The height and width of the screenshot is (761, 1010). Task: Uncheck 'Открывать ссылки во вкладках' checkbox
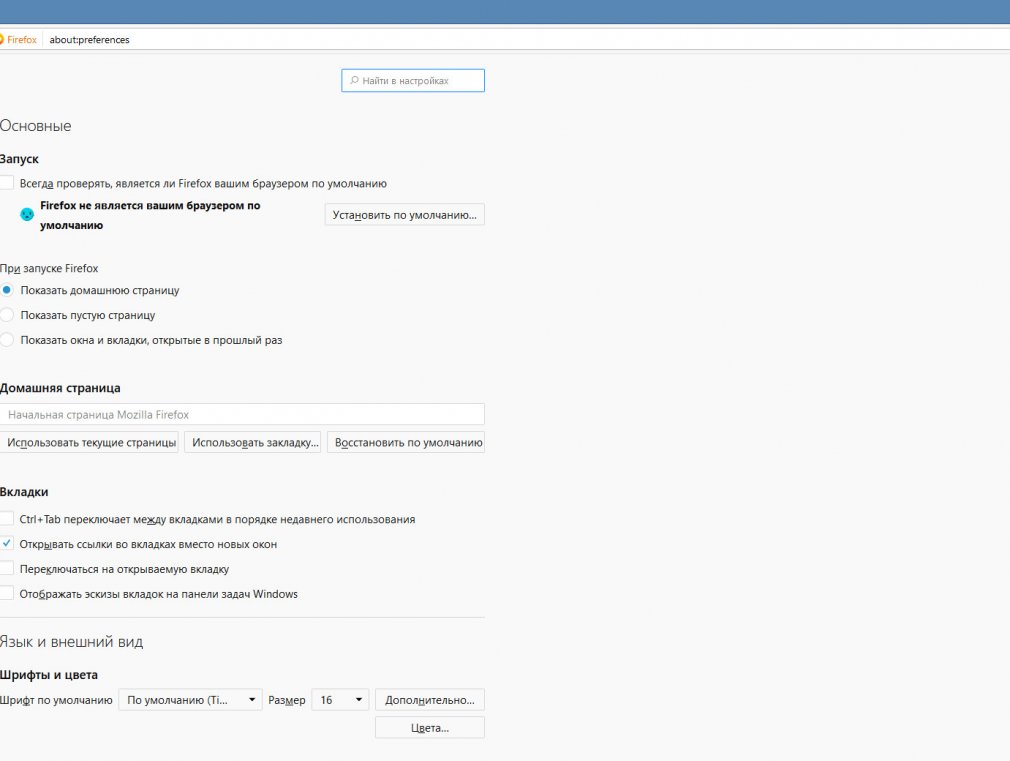(x=6, y=543)
